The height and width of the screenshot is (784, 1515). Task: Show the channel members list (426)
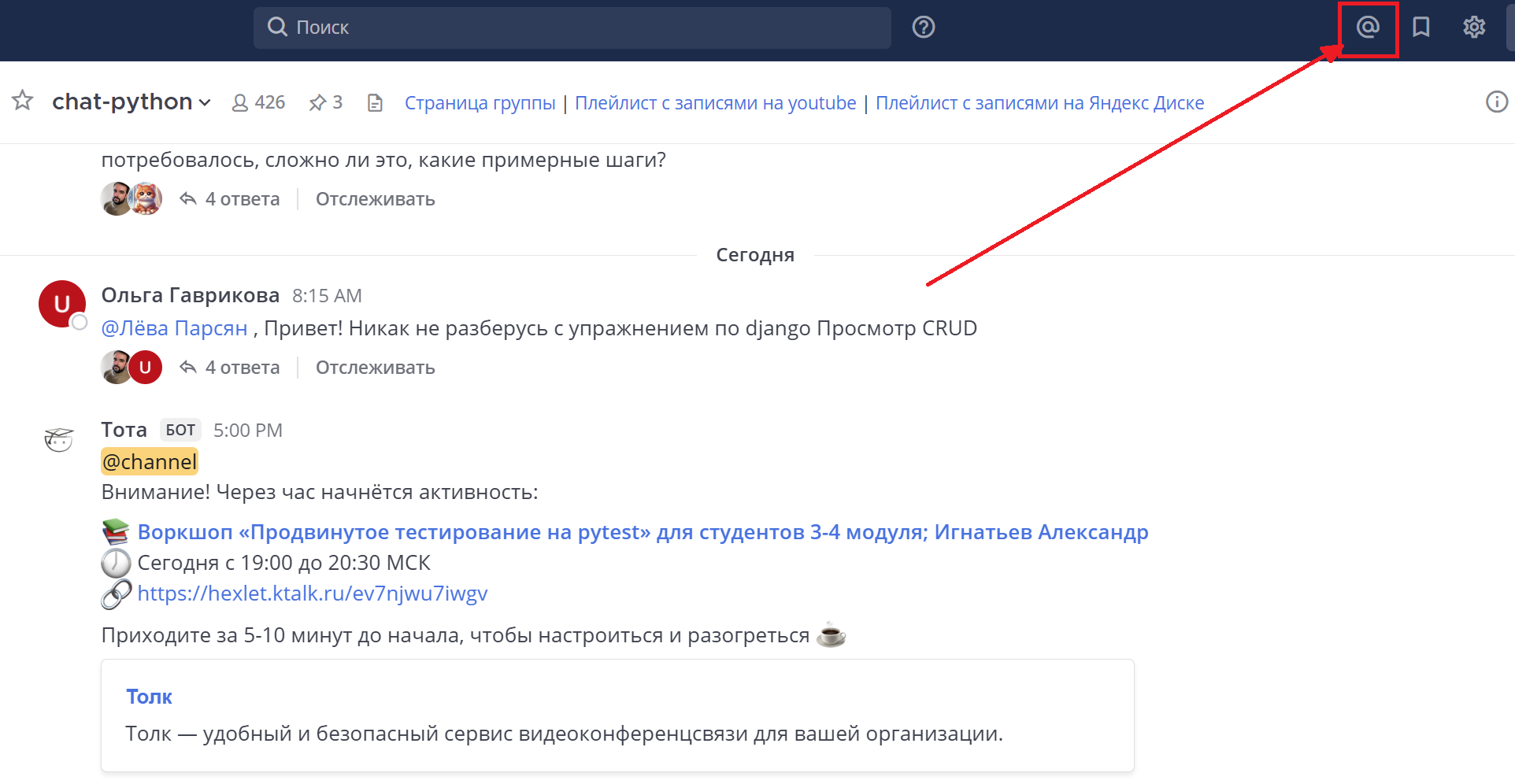[258, 102]
